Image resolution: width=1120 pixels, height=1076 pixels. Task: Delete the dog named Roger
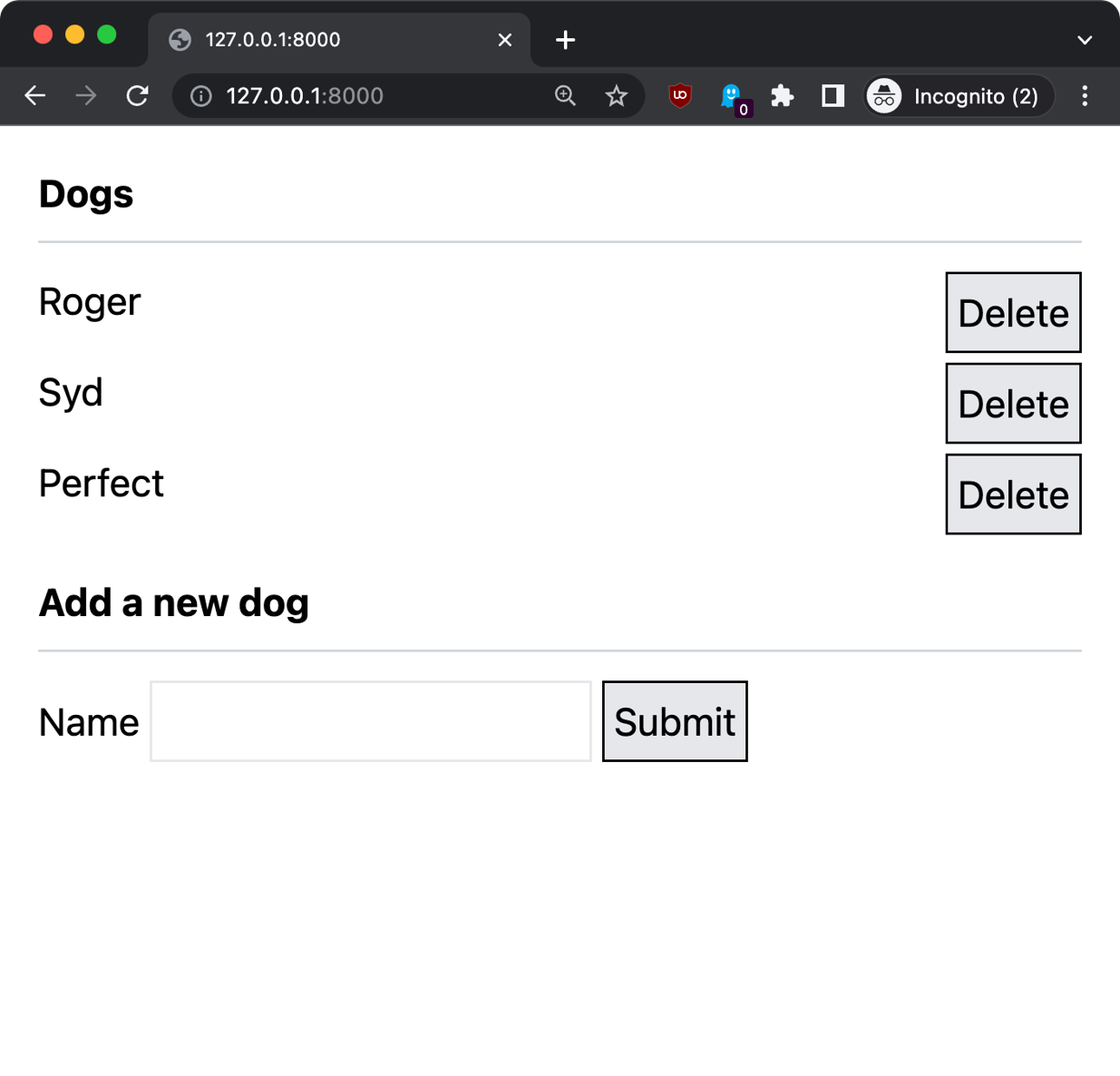pyautogui.click(x=1013, y=313)
